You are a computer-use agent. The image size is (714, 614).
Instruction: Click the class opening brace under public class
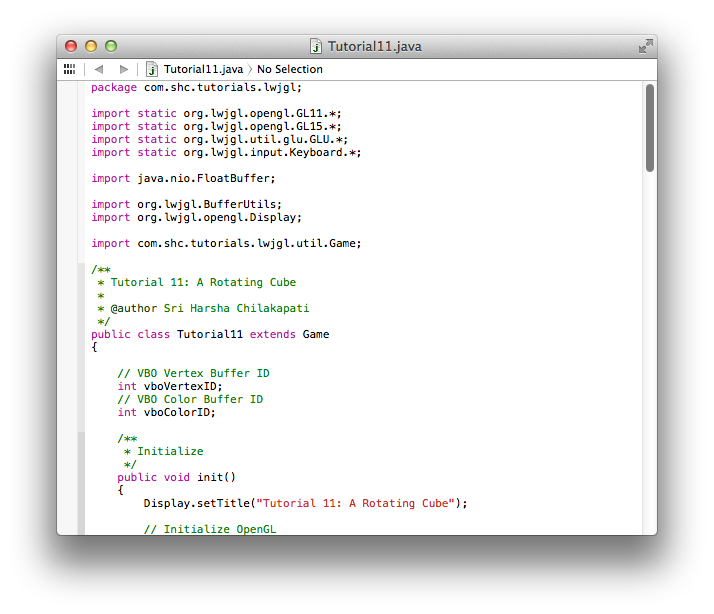click(94, 348)
